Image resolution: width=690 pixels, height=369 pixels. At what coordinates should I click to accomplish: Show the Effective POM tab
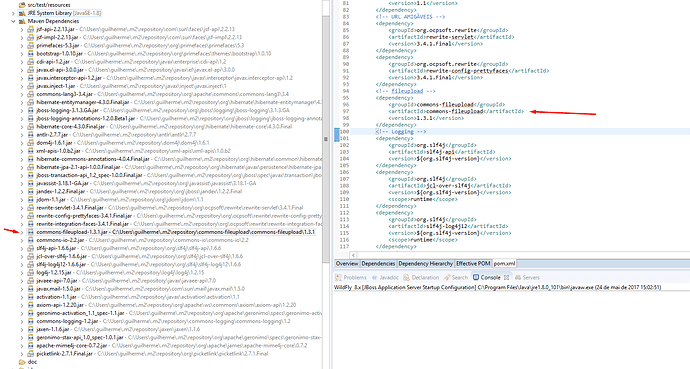coord(473,263)
